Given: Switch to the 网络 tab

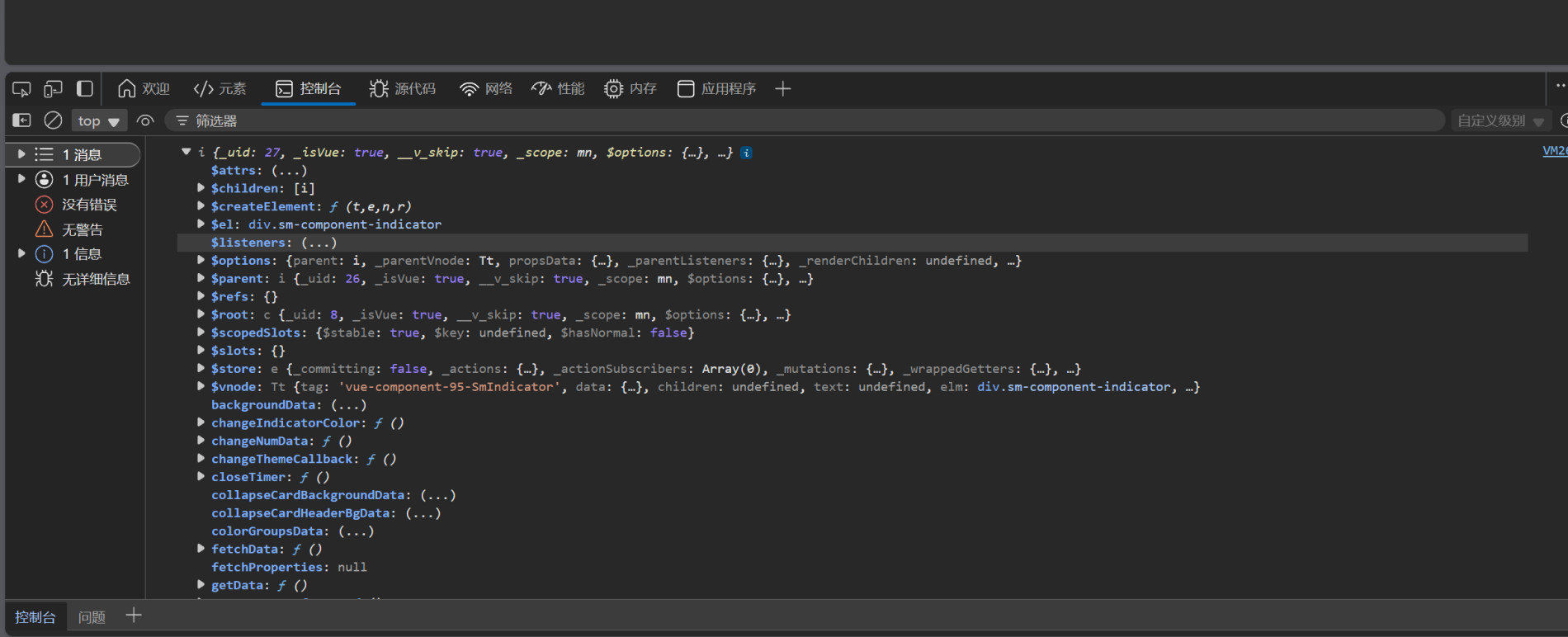Looking at the screenshot, I should (486, 88).
